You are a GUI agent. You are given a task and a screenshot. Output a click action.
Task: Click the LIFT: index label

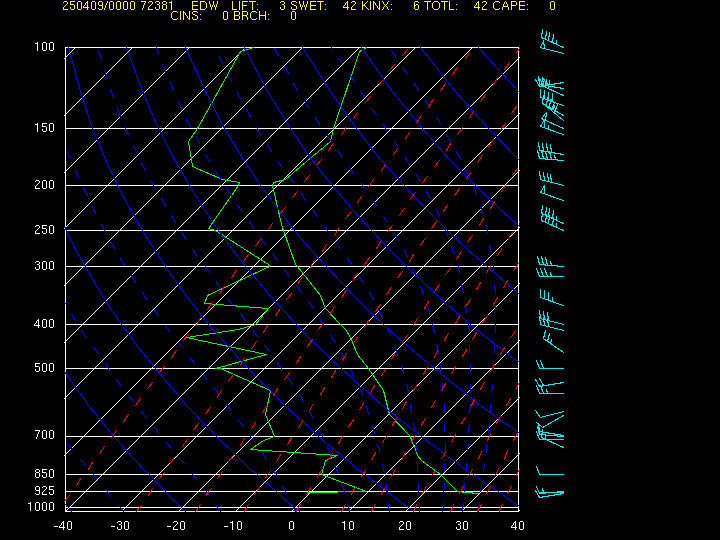tap(245, 6)
